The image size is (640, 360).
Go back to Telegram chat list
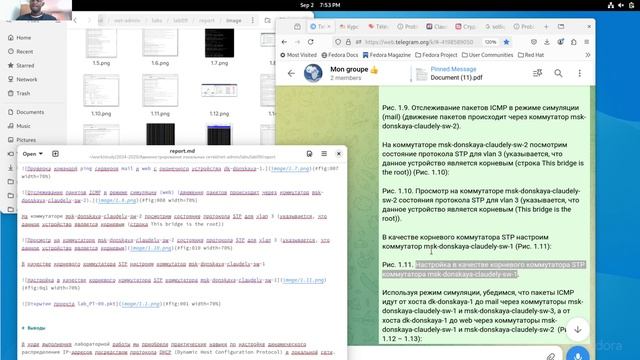pyautogui.click(x=291, y=73)
